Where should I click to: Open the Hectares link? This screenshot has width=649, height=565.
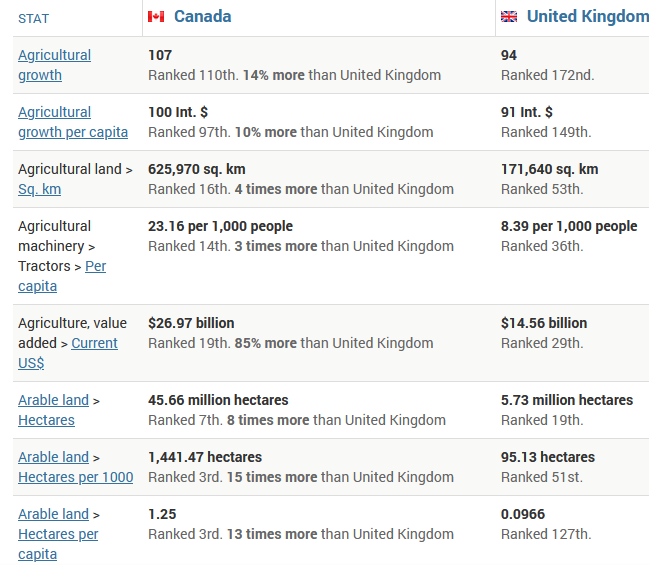(x=46, y=420)
